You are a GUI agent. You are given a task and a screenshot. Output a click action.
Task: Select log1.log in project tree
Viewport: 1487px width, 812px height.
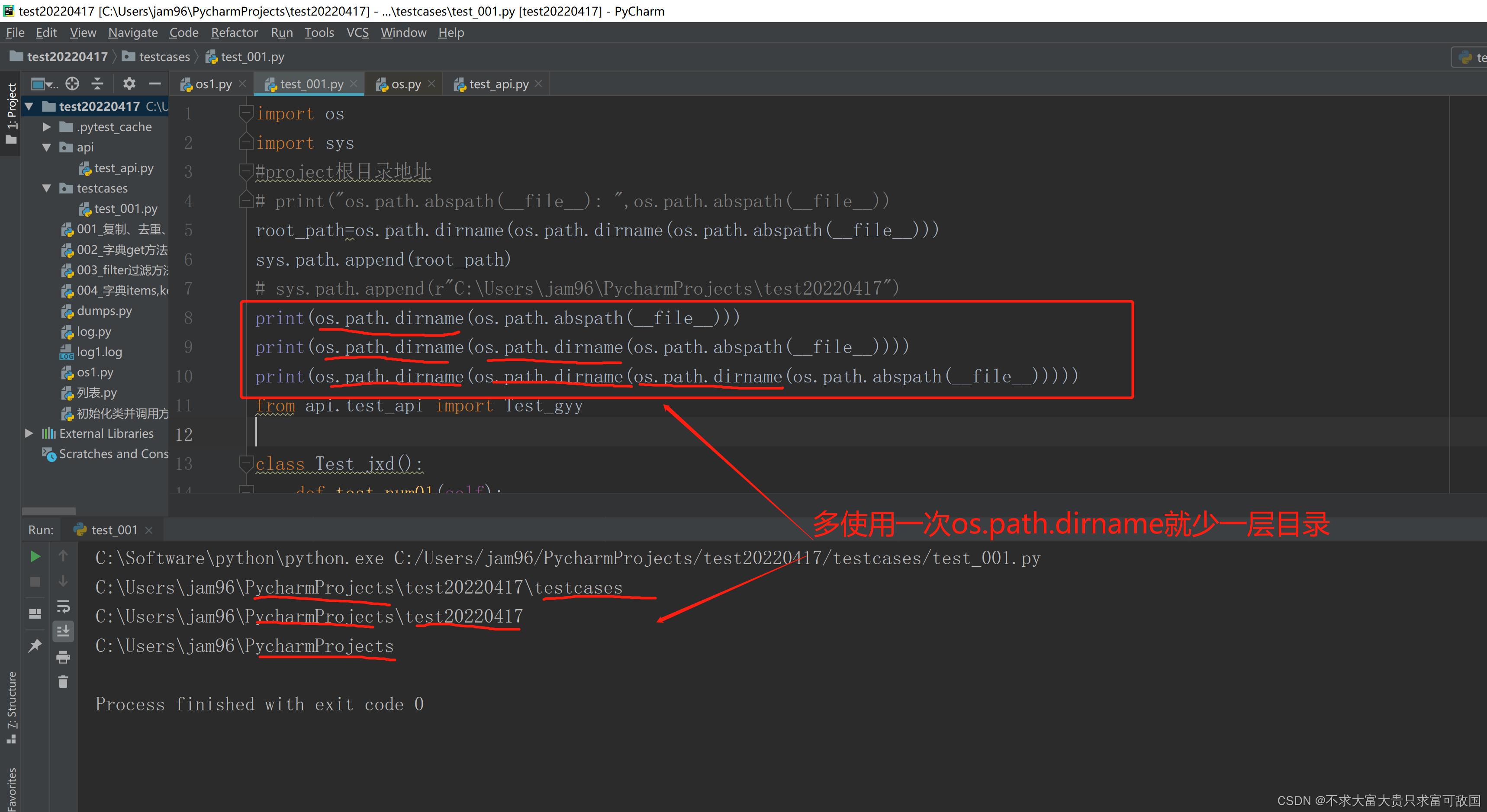pos(91,352)
